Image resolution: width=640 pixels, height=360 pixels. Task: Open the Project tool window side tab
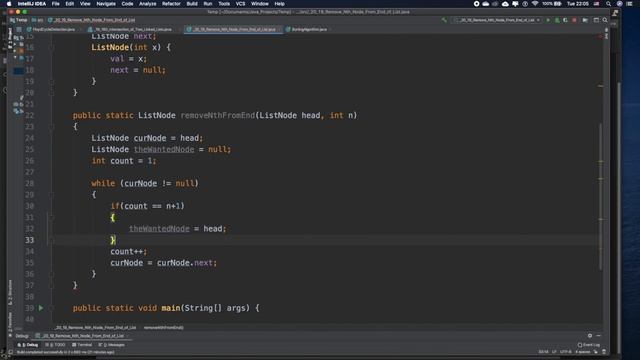pos(10,38)
